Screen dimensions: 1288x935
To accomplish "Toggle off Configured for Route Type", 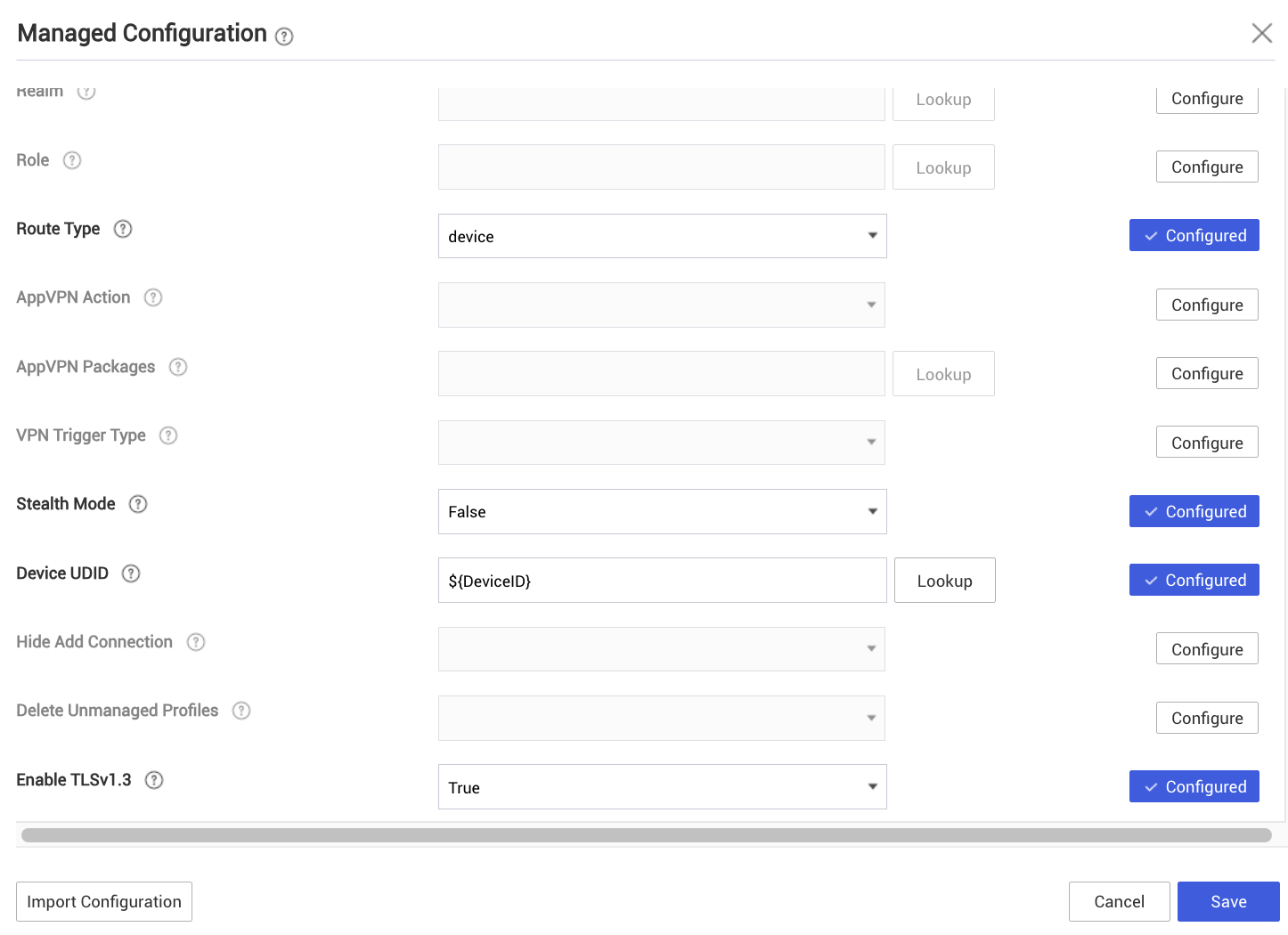I will point(1194,236).
